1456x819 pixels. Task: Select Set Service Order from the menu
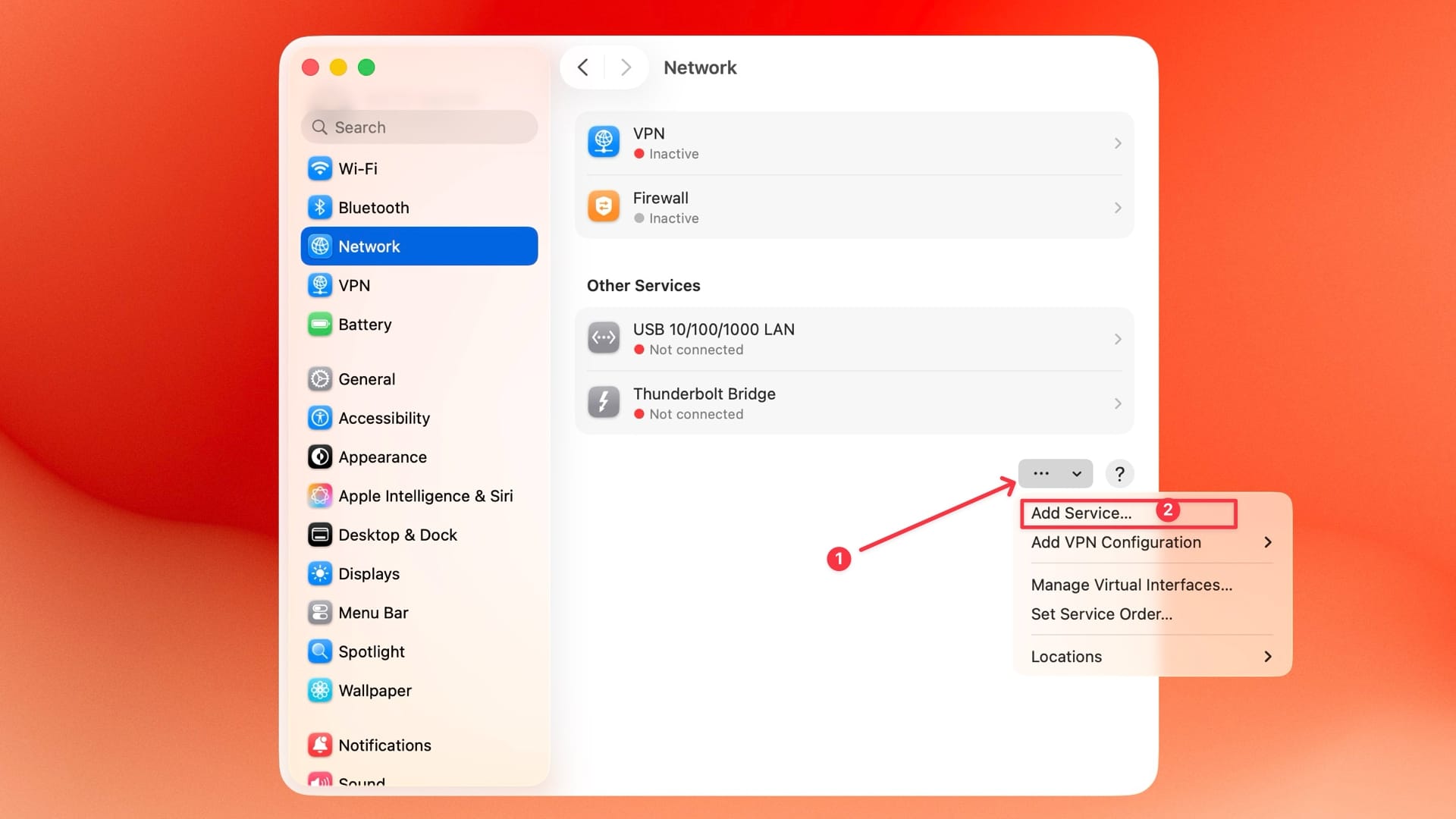1101,613
